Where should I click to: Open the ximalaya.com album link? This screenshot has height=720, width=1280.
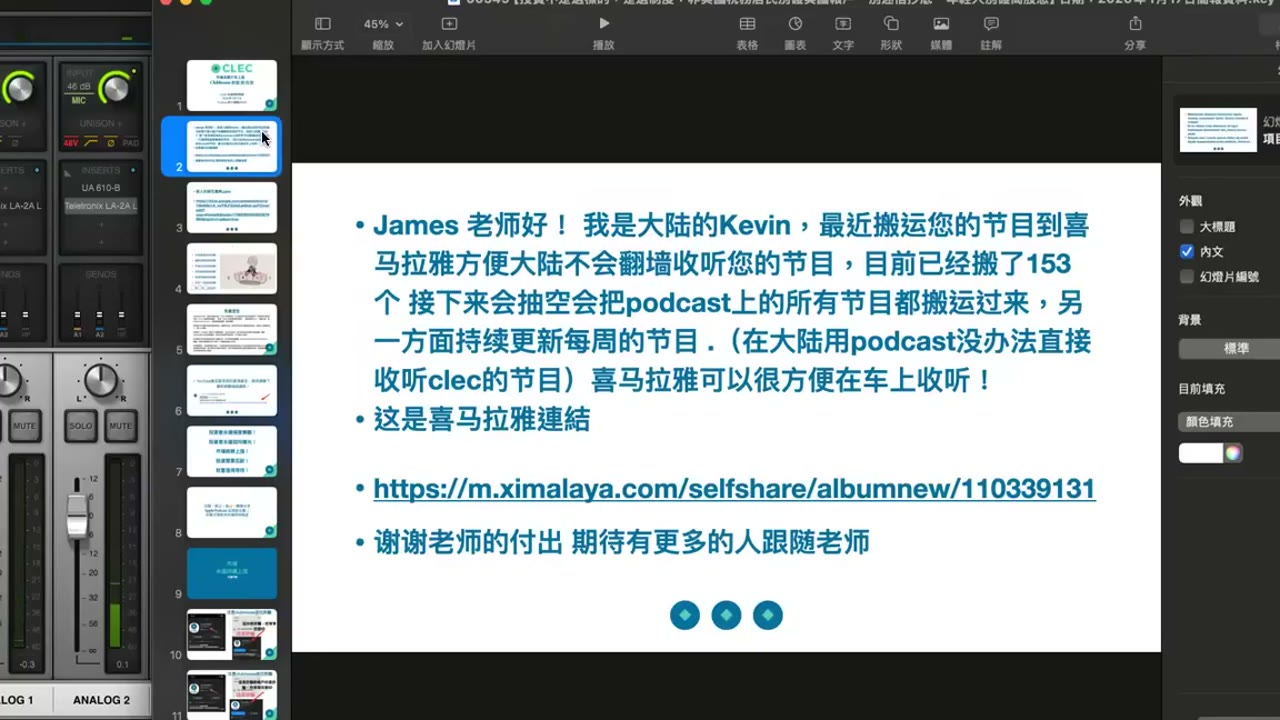click(x=734, y=488)
